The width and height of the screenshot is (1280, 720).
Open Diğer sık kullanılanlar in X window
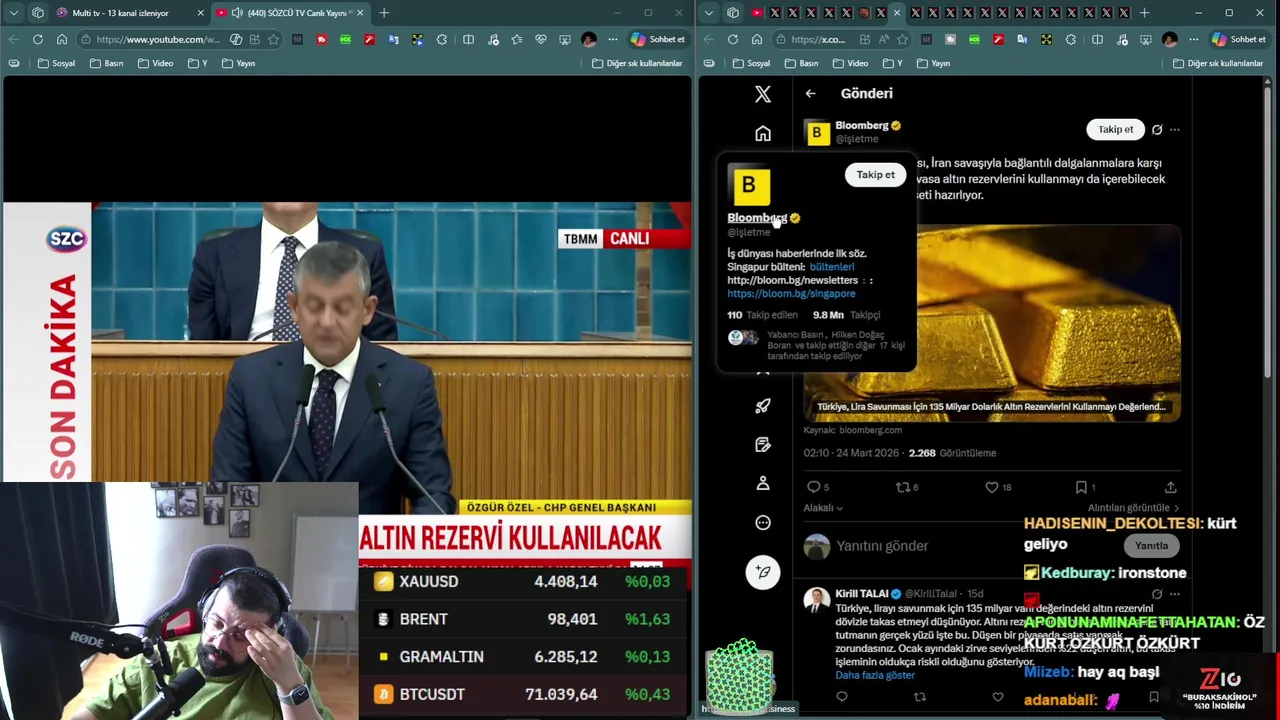pyautogui.click(x=1217, y=63)
